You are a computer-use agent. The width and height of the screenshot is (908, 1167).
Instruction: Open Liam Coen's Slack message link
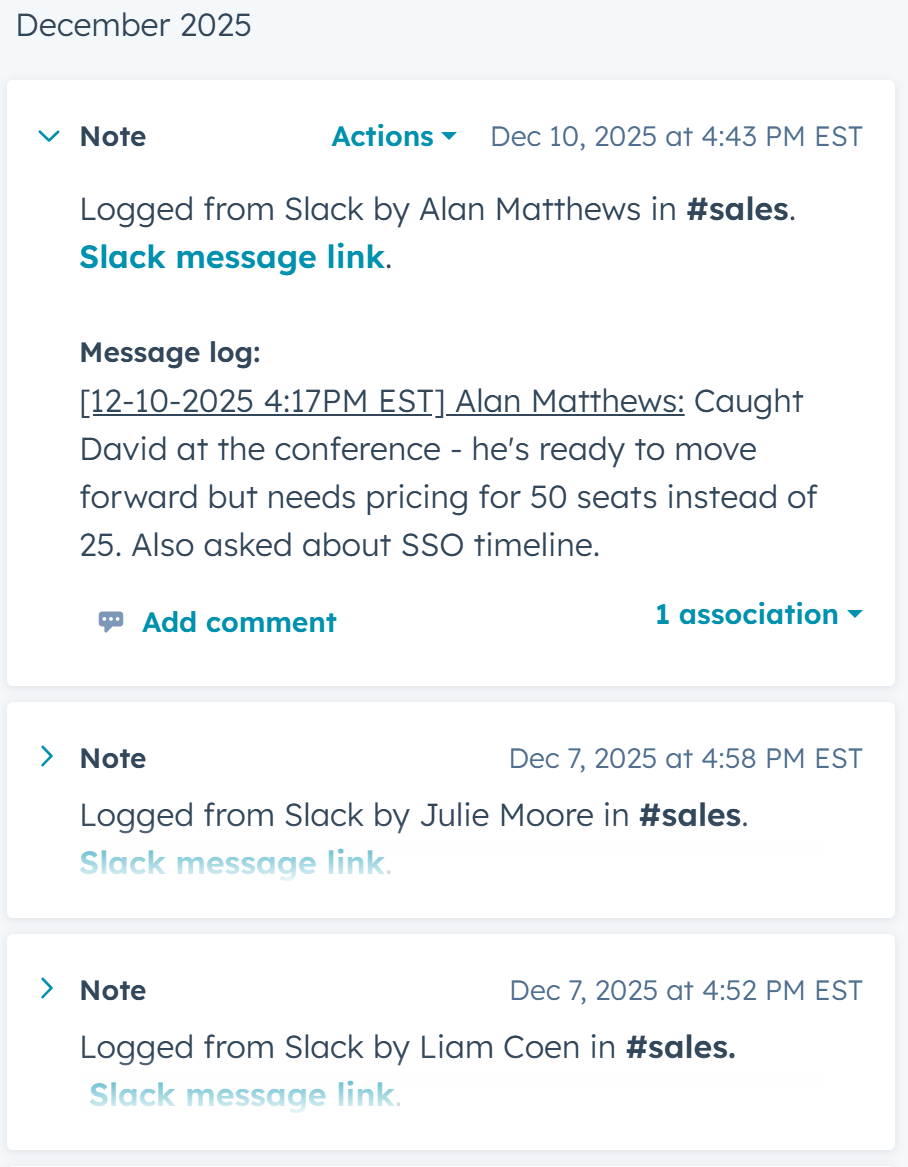click(241, 1095)
